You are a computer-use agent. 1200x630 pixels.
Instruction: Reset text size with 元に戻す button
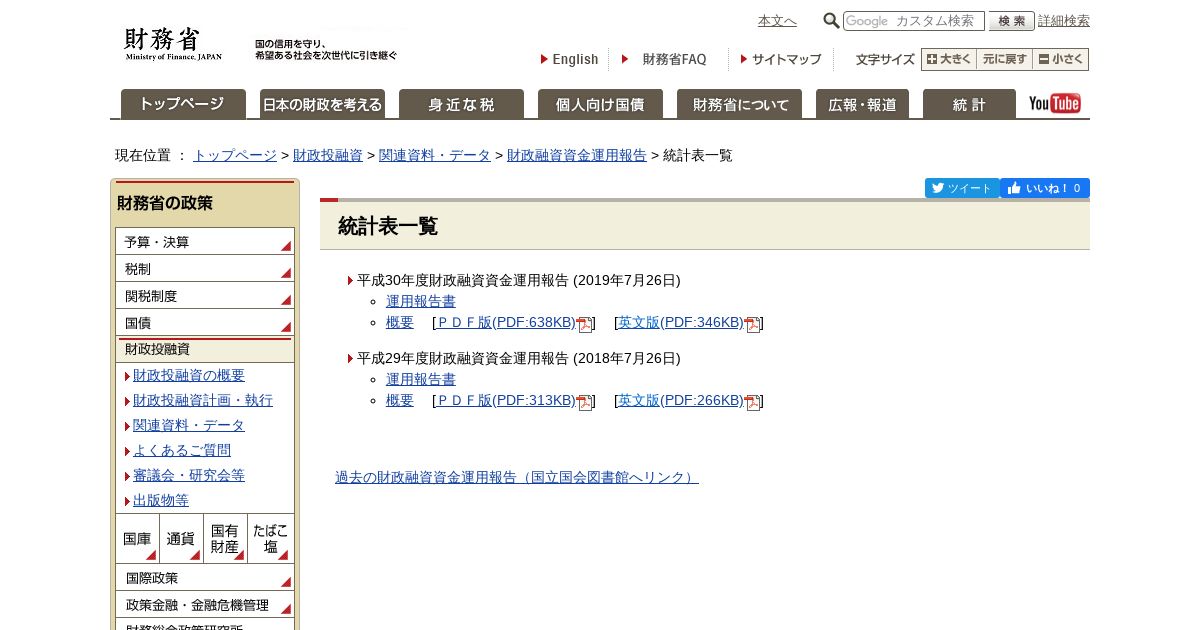pos(1005,60)
